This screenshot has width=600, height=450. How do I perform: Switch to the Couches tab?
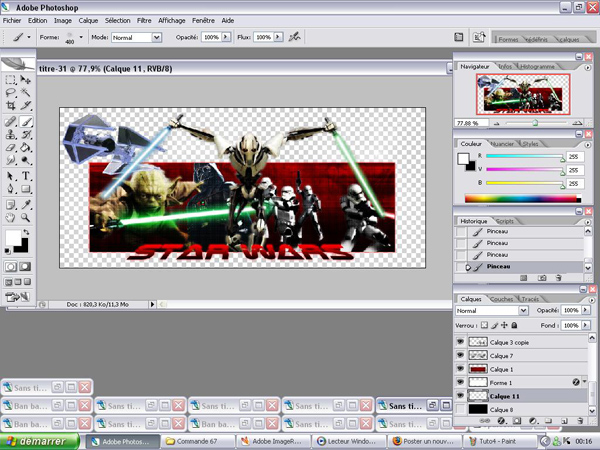(x=501, y=299)
